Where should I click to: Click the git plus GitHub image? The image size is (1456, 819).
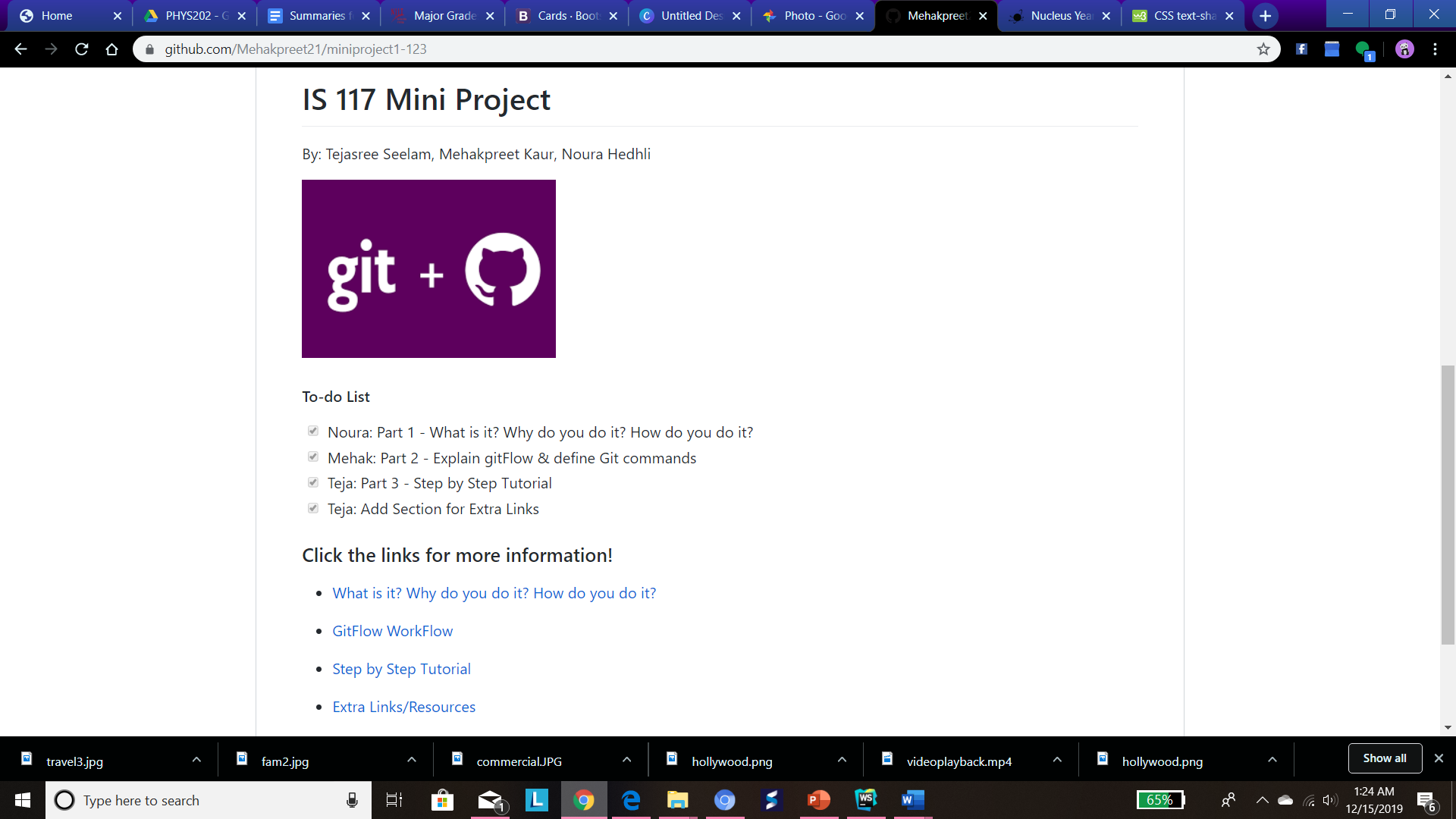pyautogui.click(x=428, y=268)
